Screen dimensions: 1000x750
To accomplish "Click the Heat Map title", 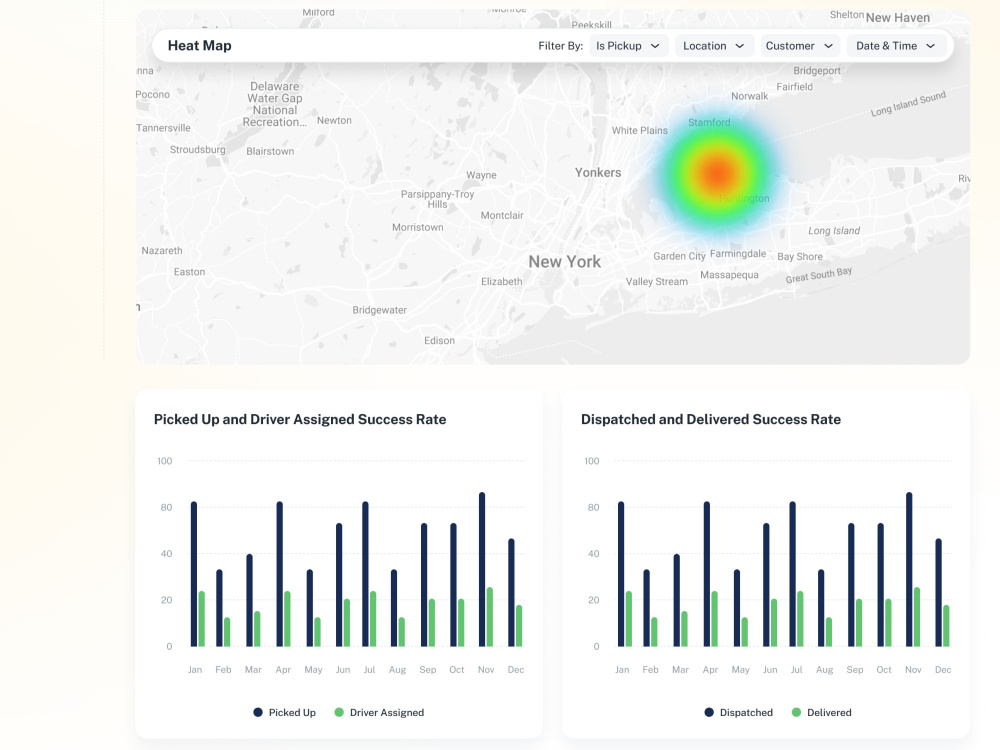I will (x=200, y=46).
